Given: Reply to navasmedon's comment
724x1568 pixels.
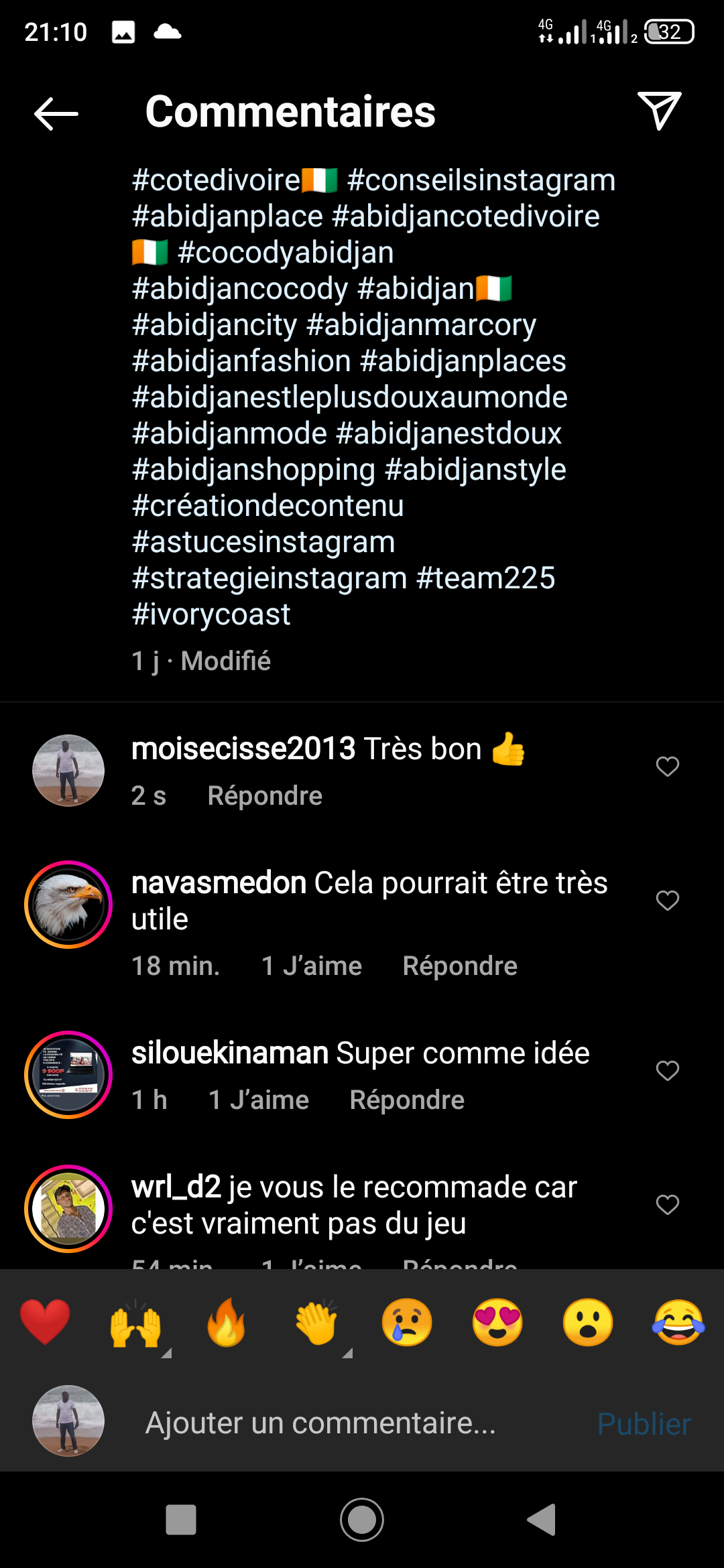Looking at the screenshot, I should coord(460,966).
